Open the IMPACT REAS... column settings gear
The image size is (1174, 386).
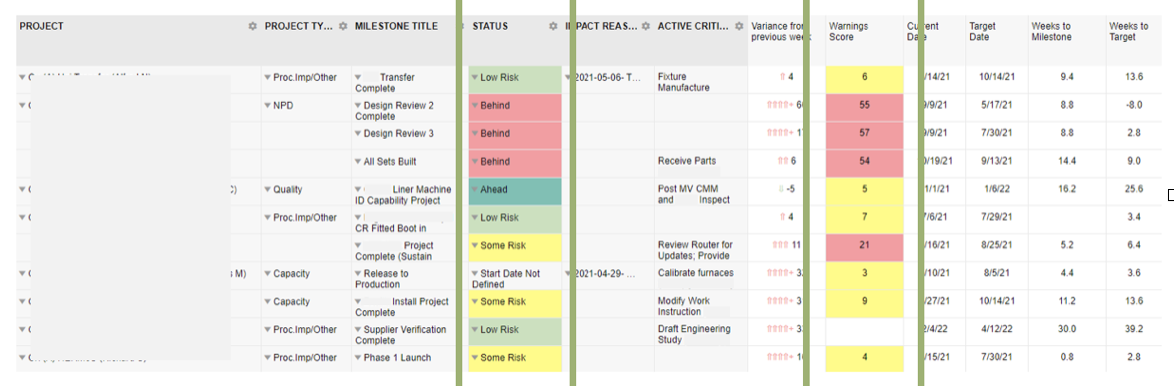[x=645, y=26]
